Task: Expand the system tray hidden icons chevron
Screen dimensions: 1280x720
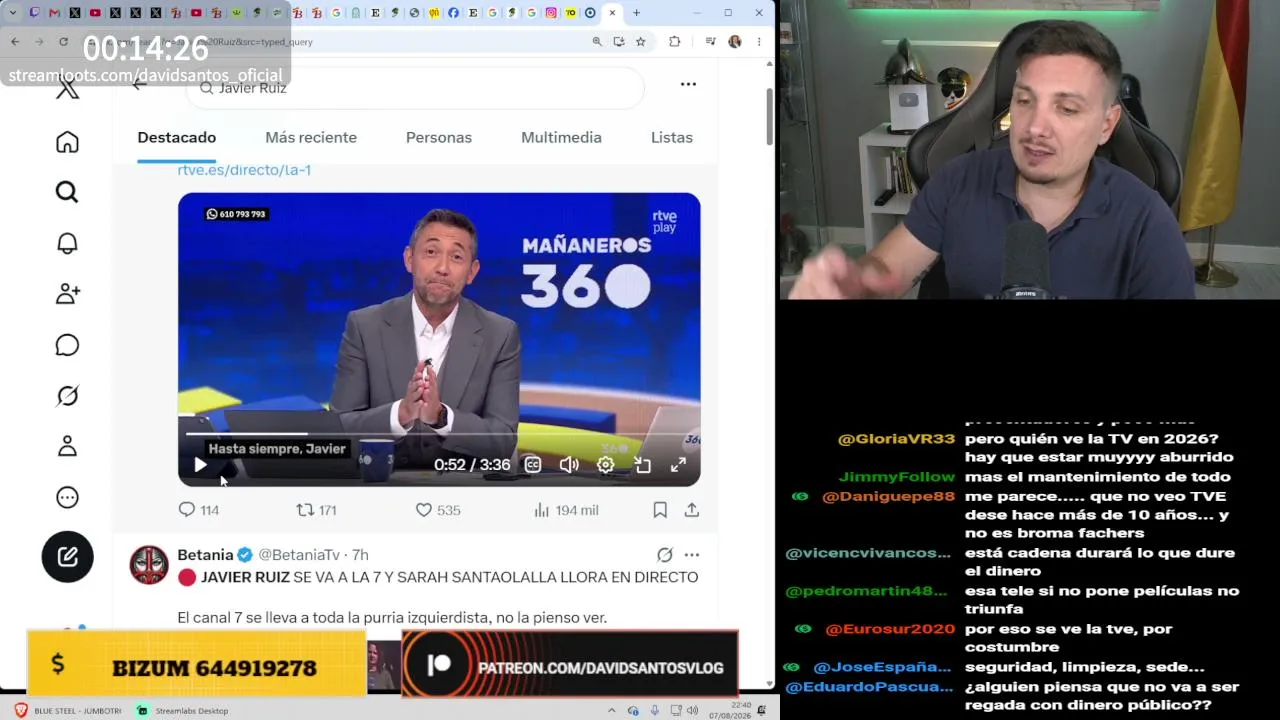Action: point(612,711)
